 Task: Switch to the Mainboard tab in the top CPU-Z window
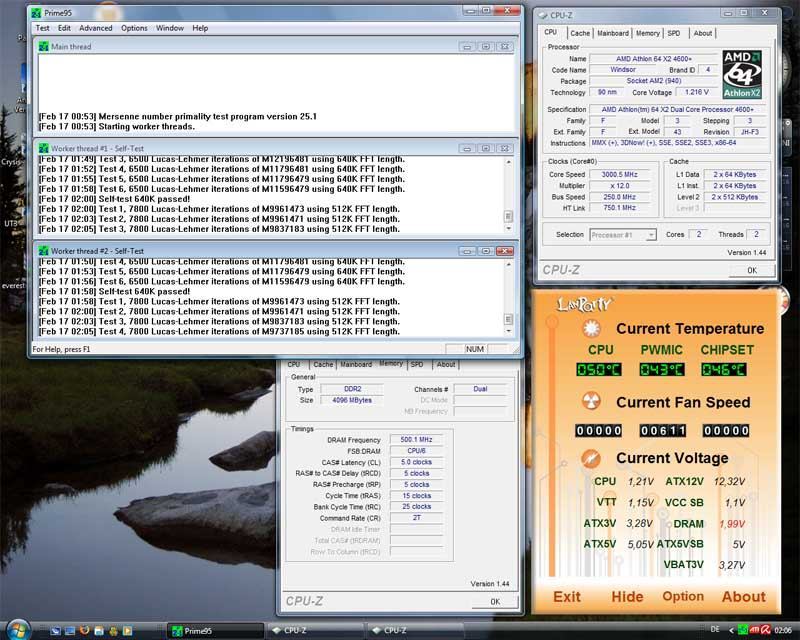coord(613,33)
